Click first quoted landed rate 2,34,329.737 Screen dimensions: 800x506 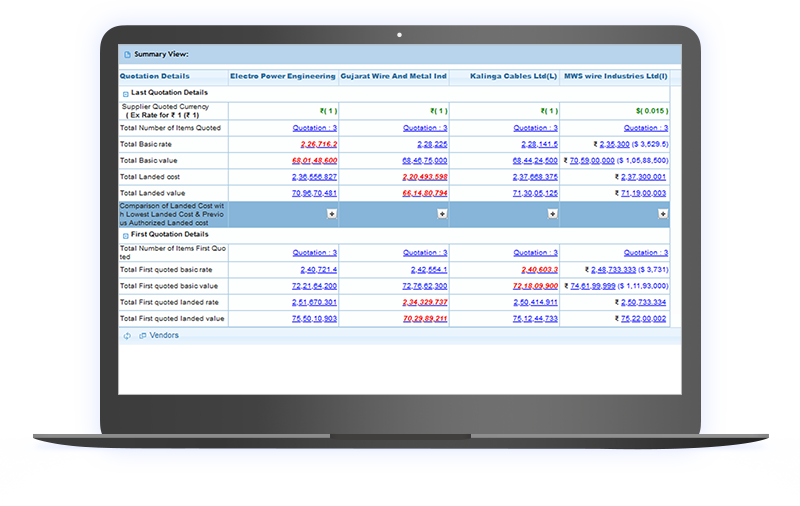[425, 302]
